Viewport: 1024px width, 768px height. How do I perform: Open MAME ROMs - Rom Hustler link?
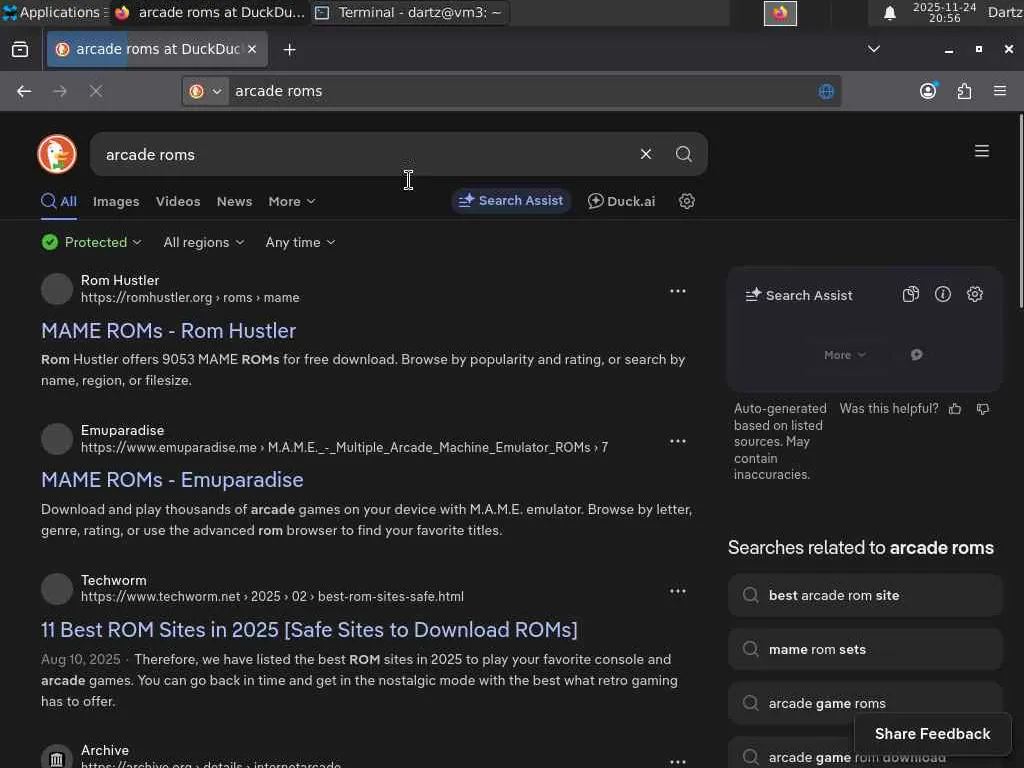click(x=168, y=330)
